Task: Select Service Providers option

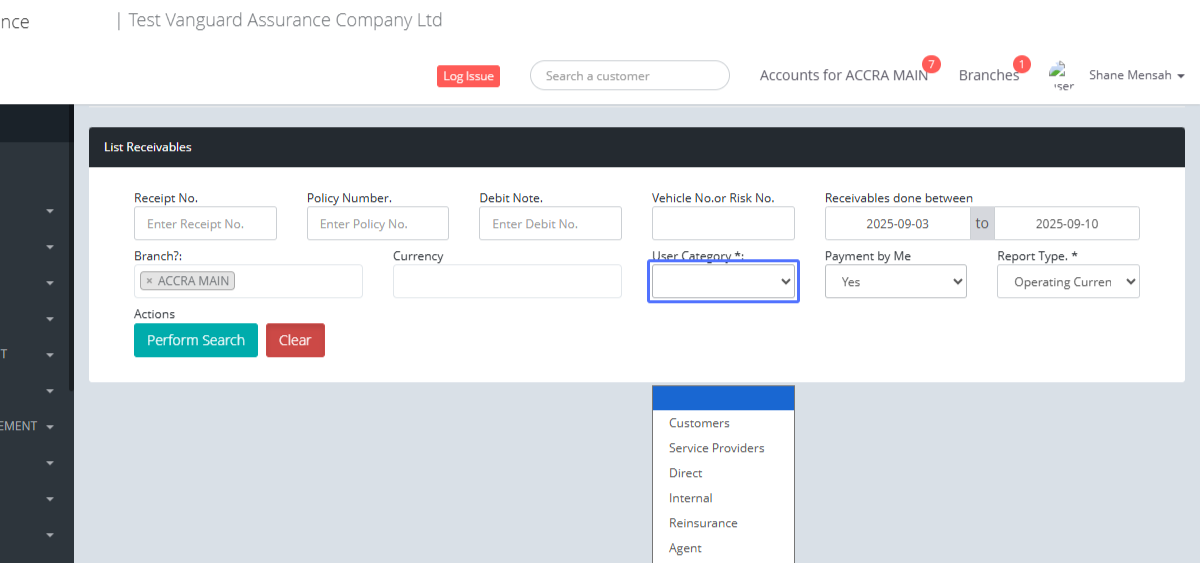Action: click(716, 448)
